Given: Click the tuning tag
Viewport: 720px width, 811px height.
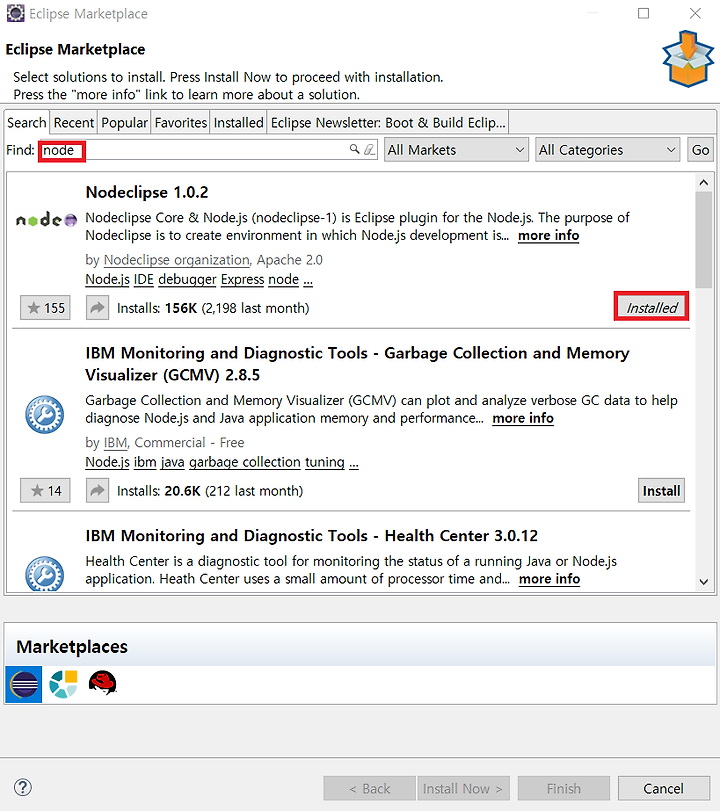Looking at the screenshot, I should (325, 462).
